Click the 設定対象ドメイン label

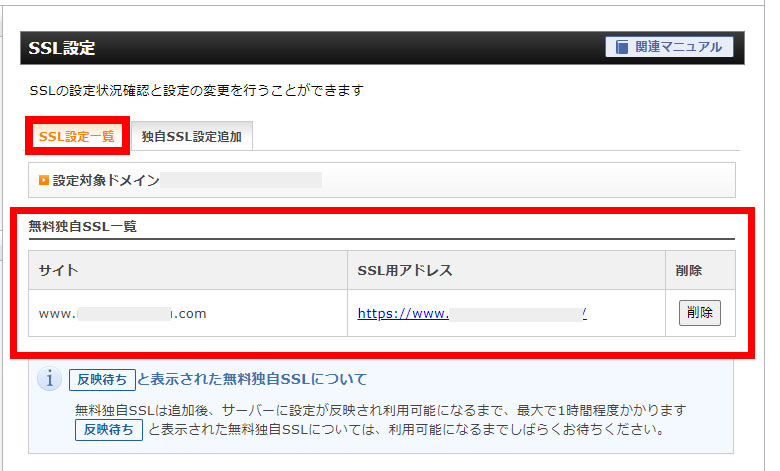pyautogui.click(x=106, y=180)
